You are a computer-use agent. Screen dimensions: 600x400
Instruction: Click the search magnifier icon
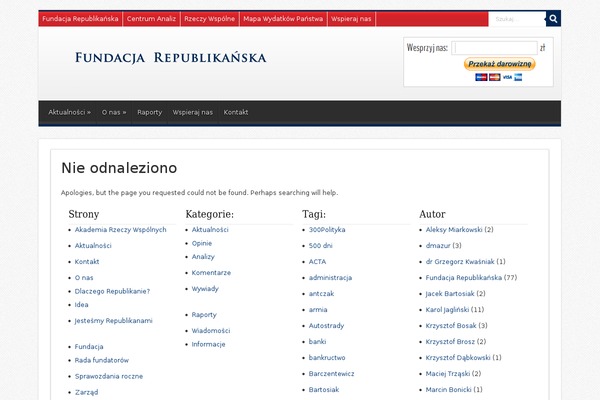(x=553, y=19)
